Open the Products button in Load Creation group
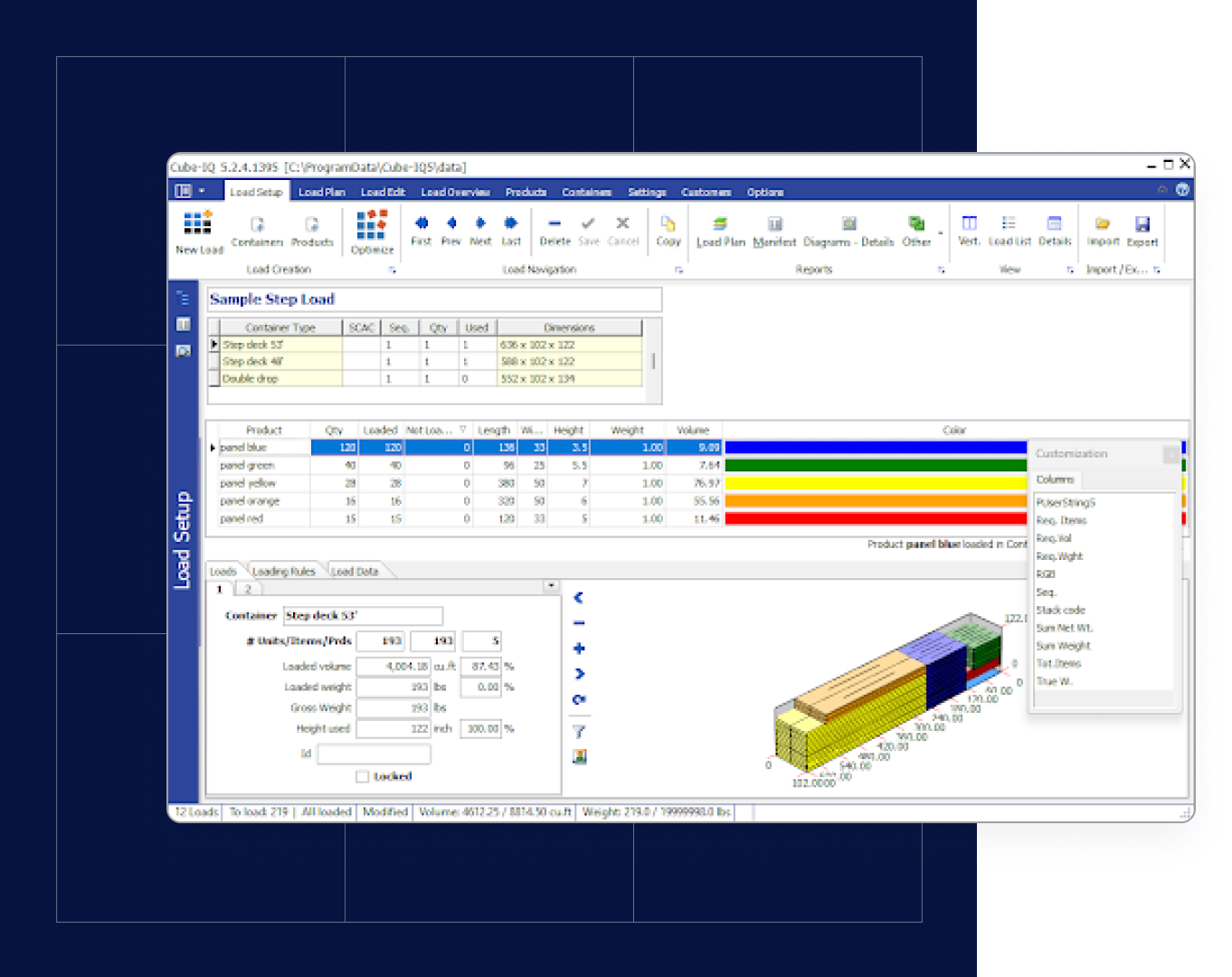 tap(312, 232)
